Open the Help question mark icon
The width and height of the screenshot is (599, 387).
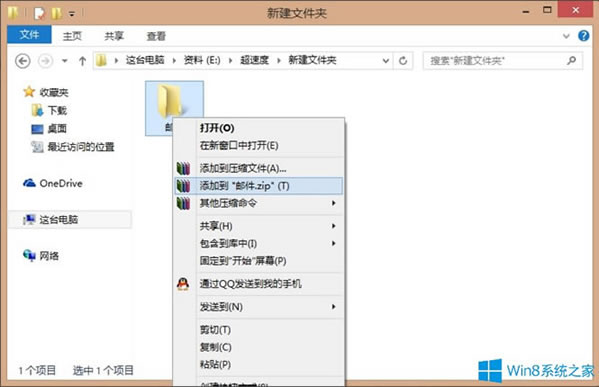point(583,36)
